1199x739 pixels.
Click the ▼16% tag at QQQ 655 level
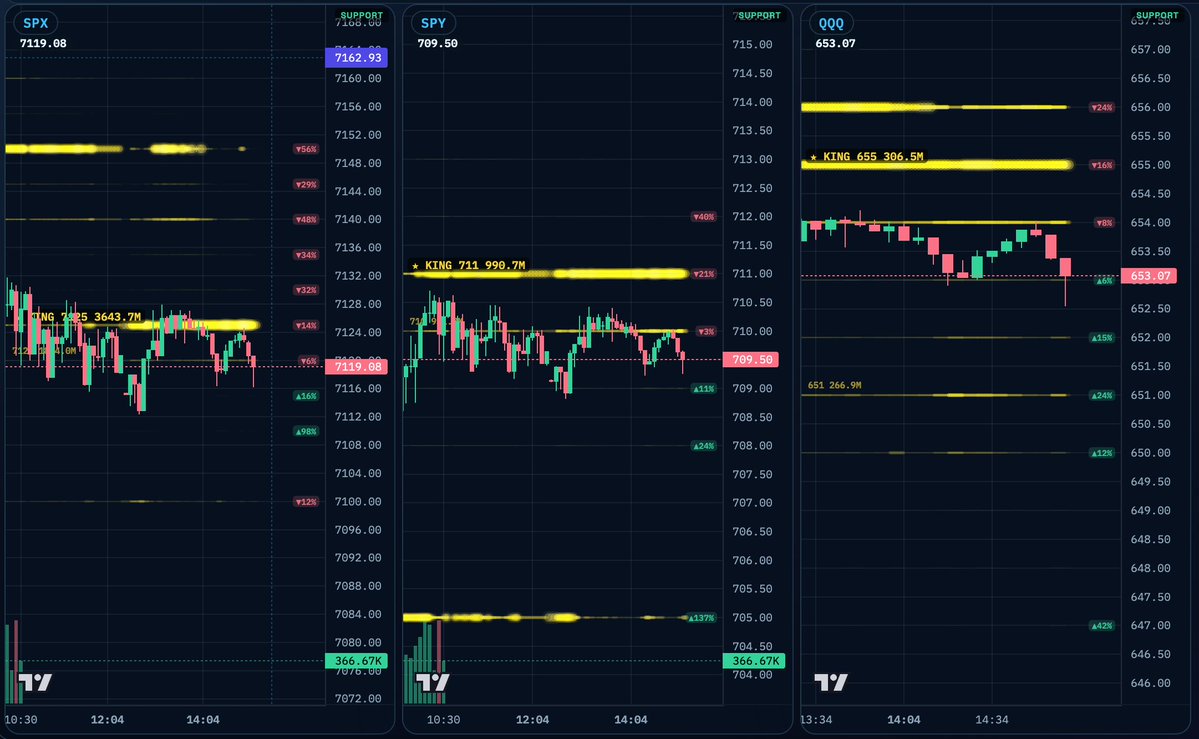point(1101,164)
